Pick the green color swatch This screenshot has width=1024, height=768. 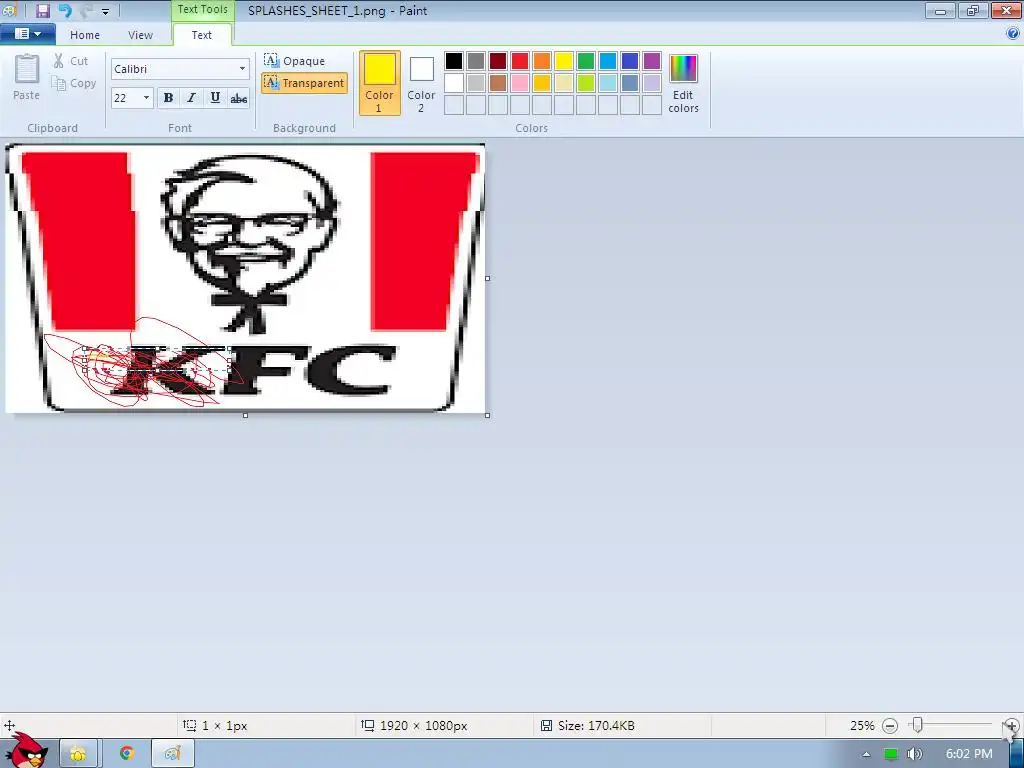586,61
